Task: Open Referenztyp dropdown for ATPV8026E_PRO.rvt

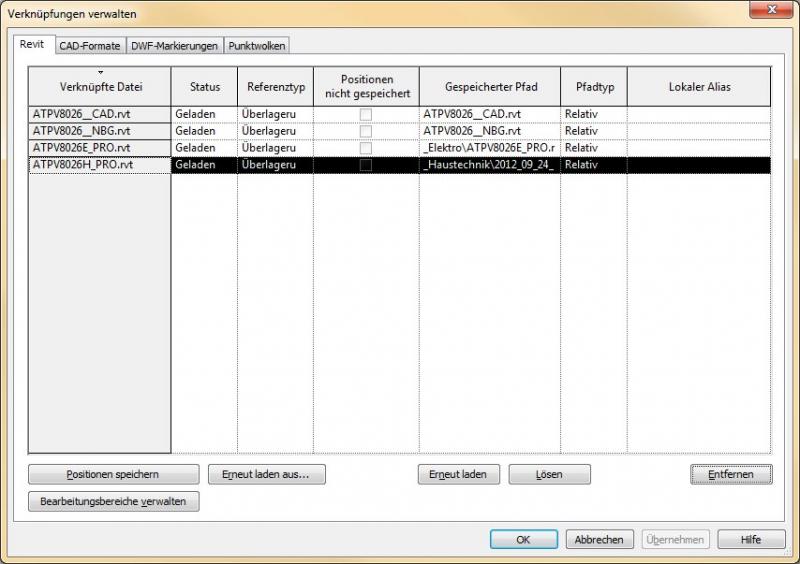Action: pyautogui.click(x=274, y=148)
